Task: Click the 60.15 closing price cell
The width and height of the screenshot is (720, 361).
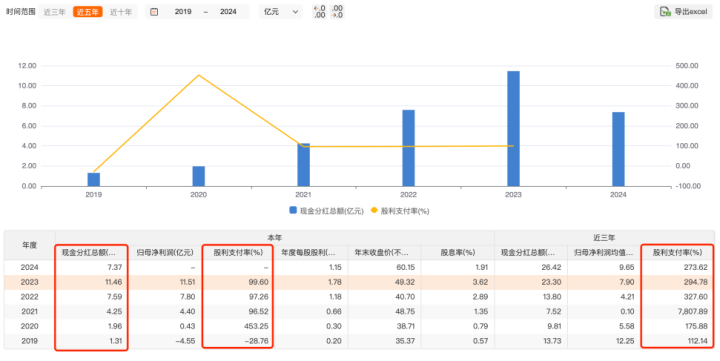Action: click(385, 267)
